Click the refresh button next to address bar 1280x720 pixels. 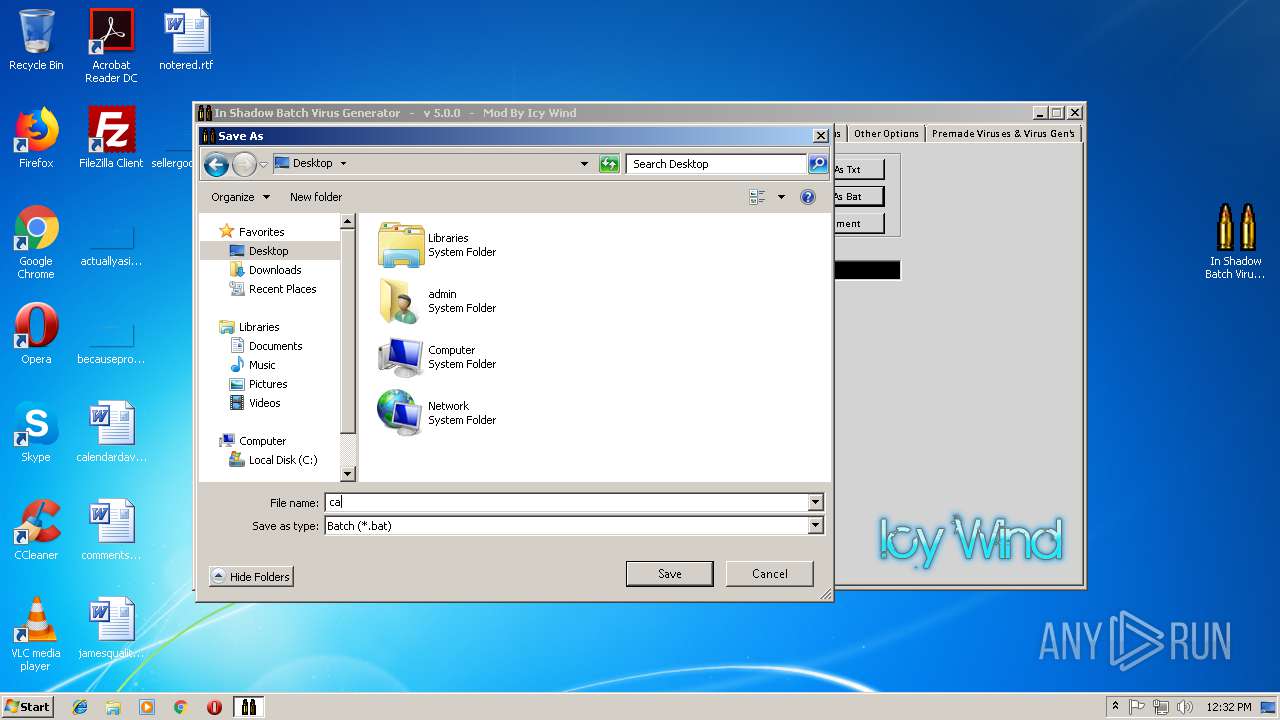(x=609, y=164)
